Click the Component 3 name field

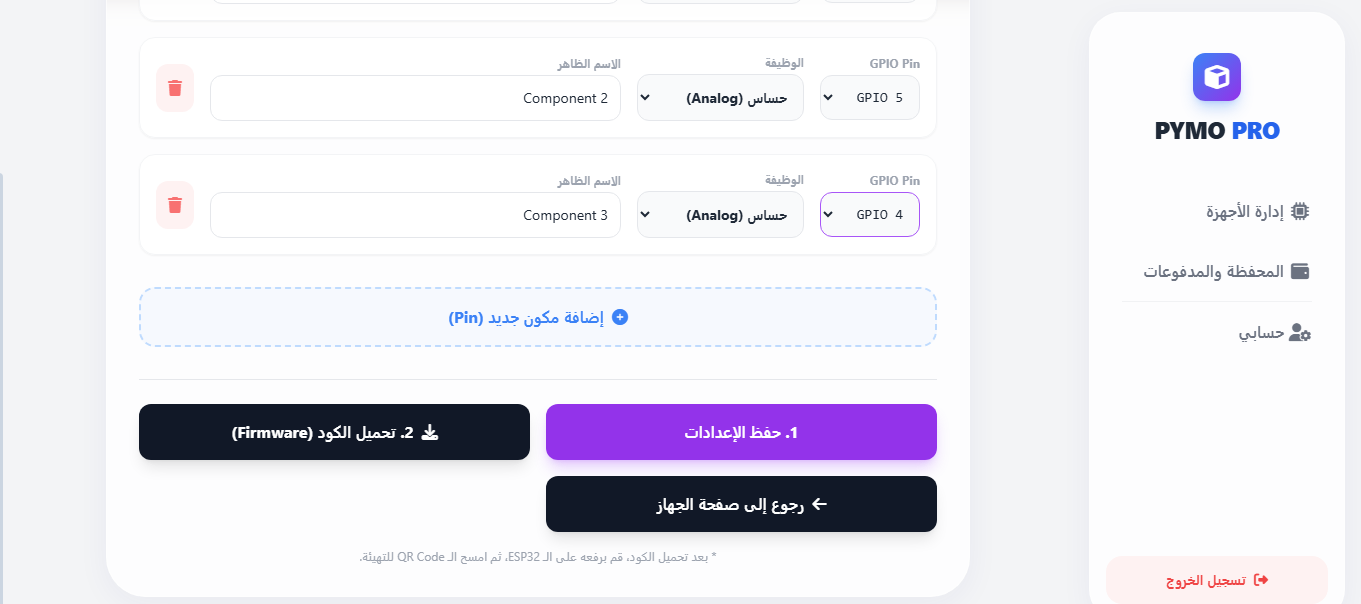pos(415,215)
